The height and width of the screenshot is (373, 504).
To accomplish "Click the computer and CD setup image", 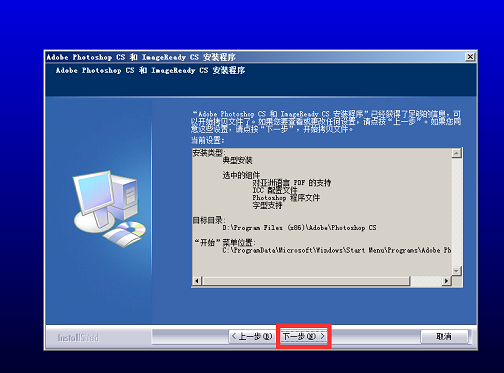I will pyautogui.click(x=109, y=209).
